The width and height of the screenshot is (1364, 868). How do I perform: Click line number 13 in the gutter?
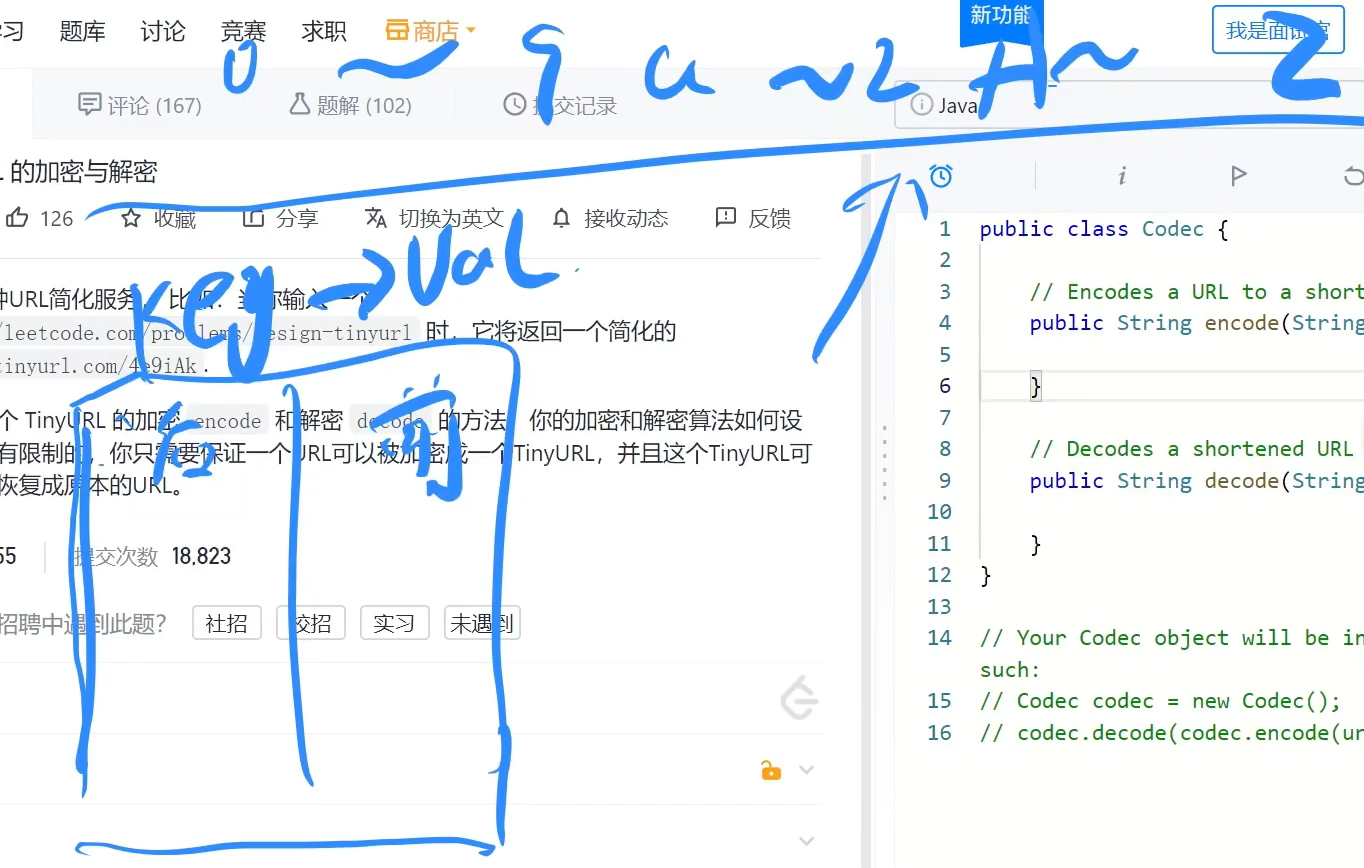click(x=939, y=607)
